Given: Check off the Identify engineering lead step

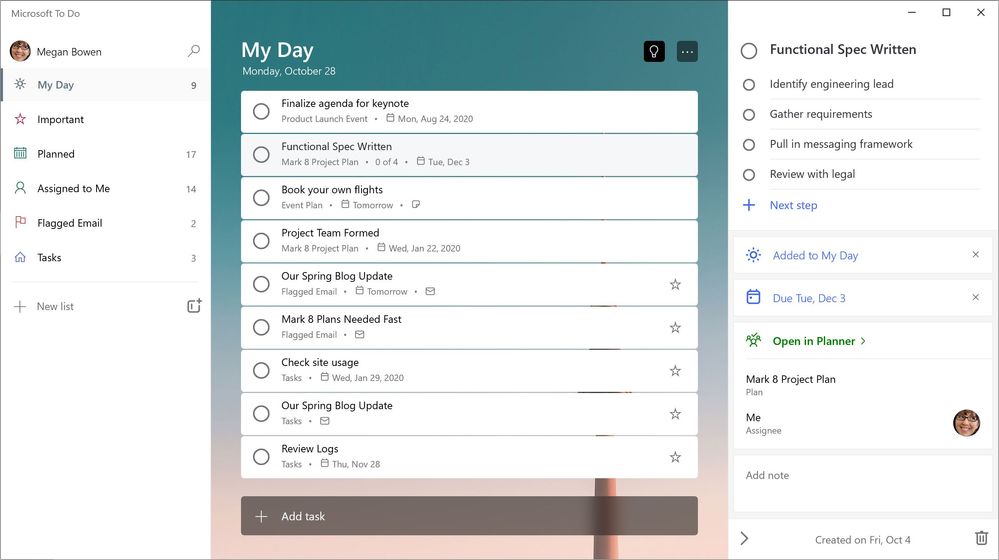Looking at the screenshot, I should pyautogui.click(x=749, y=85).
